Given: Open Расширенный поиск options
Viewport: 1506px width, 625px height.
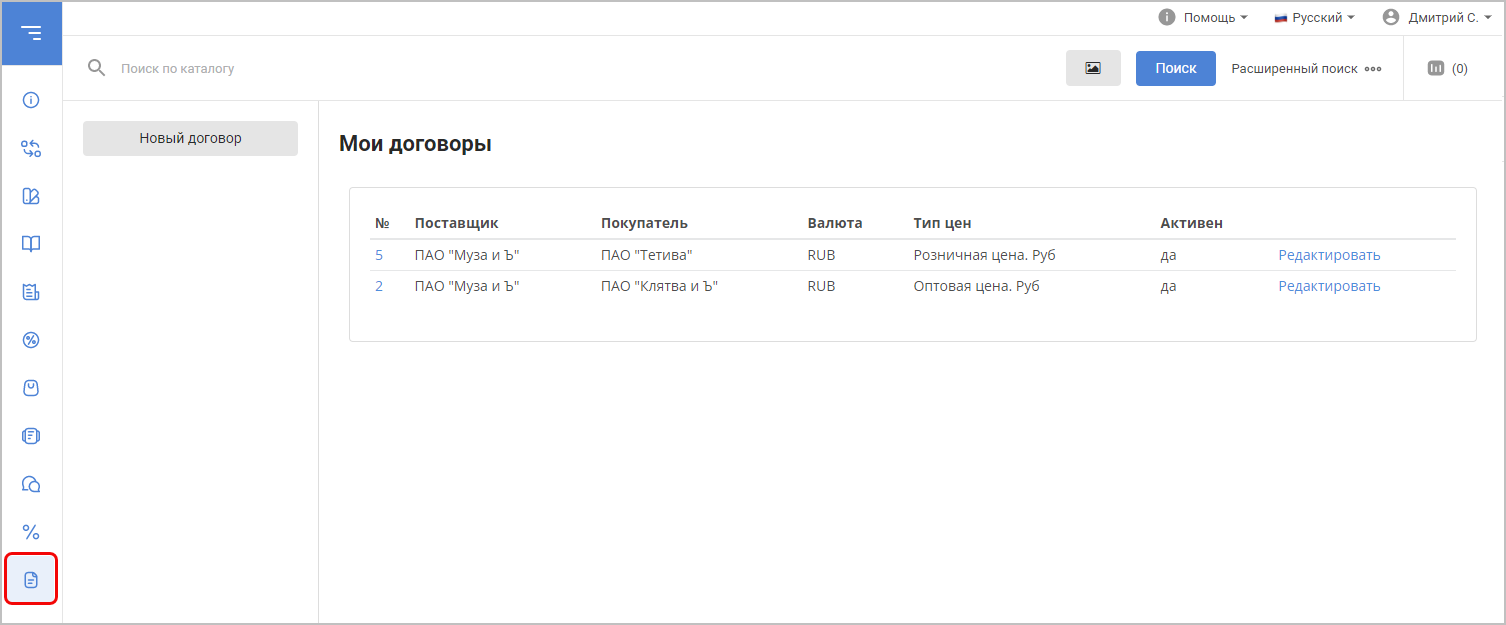Looking at the screenshot, I should click(1305, 69).
